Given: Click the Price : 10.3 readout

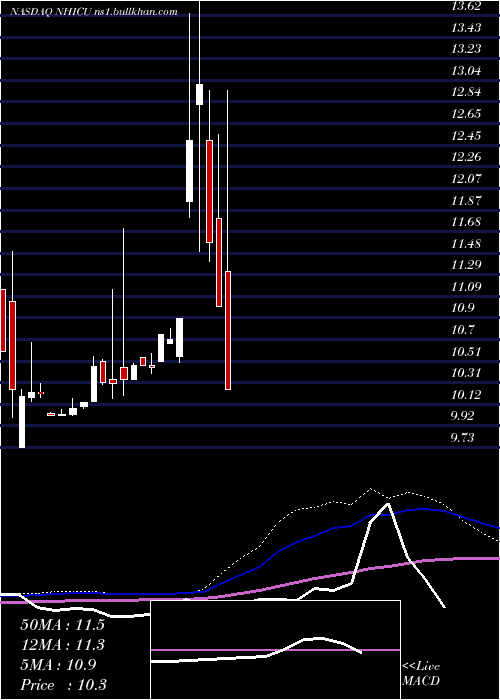Looking at the screenshot, I should [x=63, y=685].
